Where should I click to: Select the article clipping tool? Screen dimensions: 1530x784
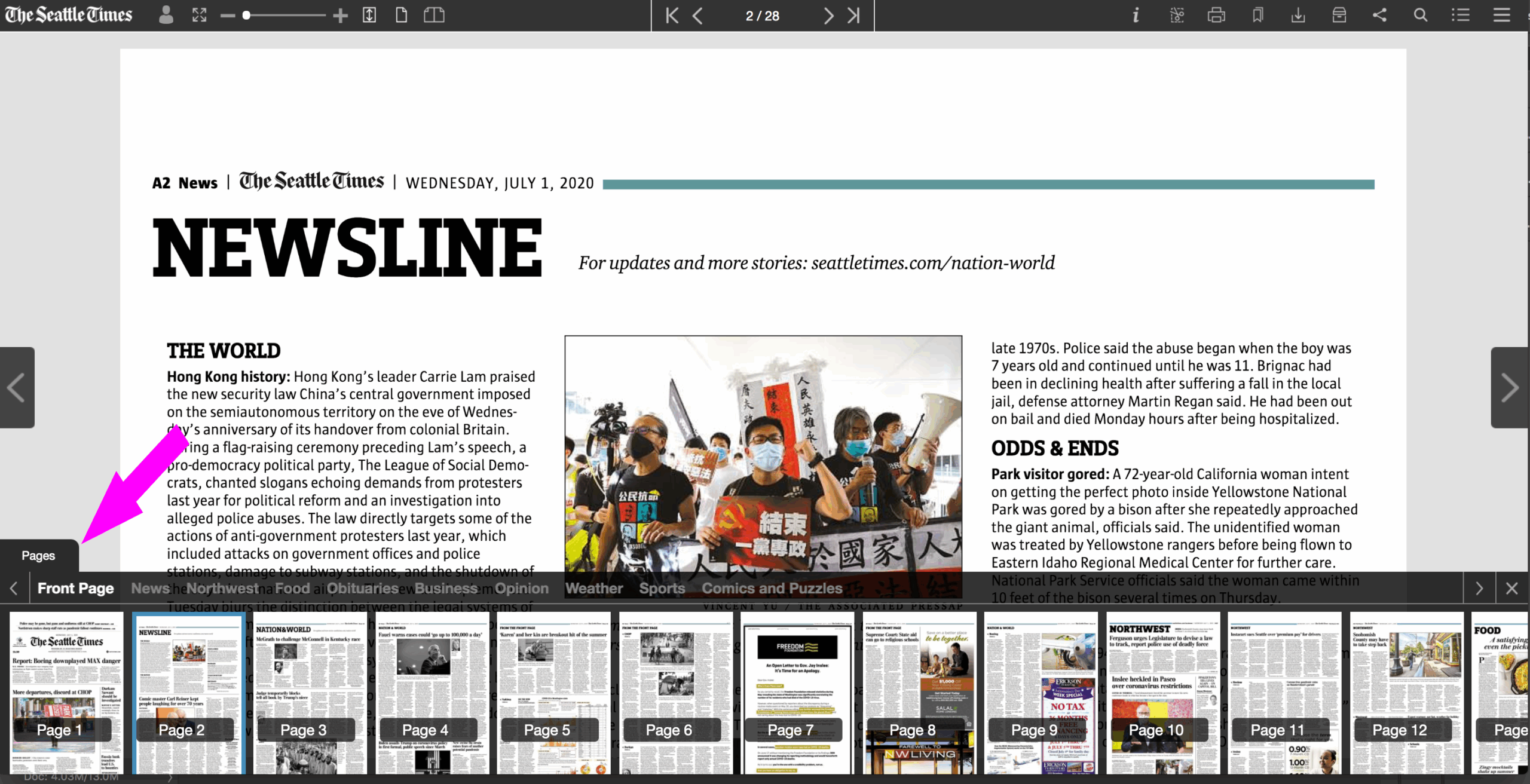pyautogui.click(x=1176, y=16)
